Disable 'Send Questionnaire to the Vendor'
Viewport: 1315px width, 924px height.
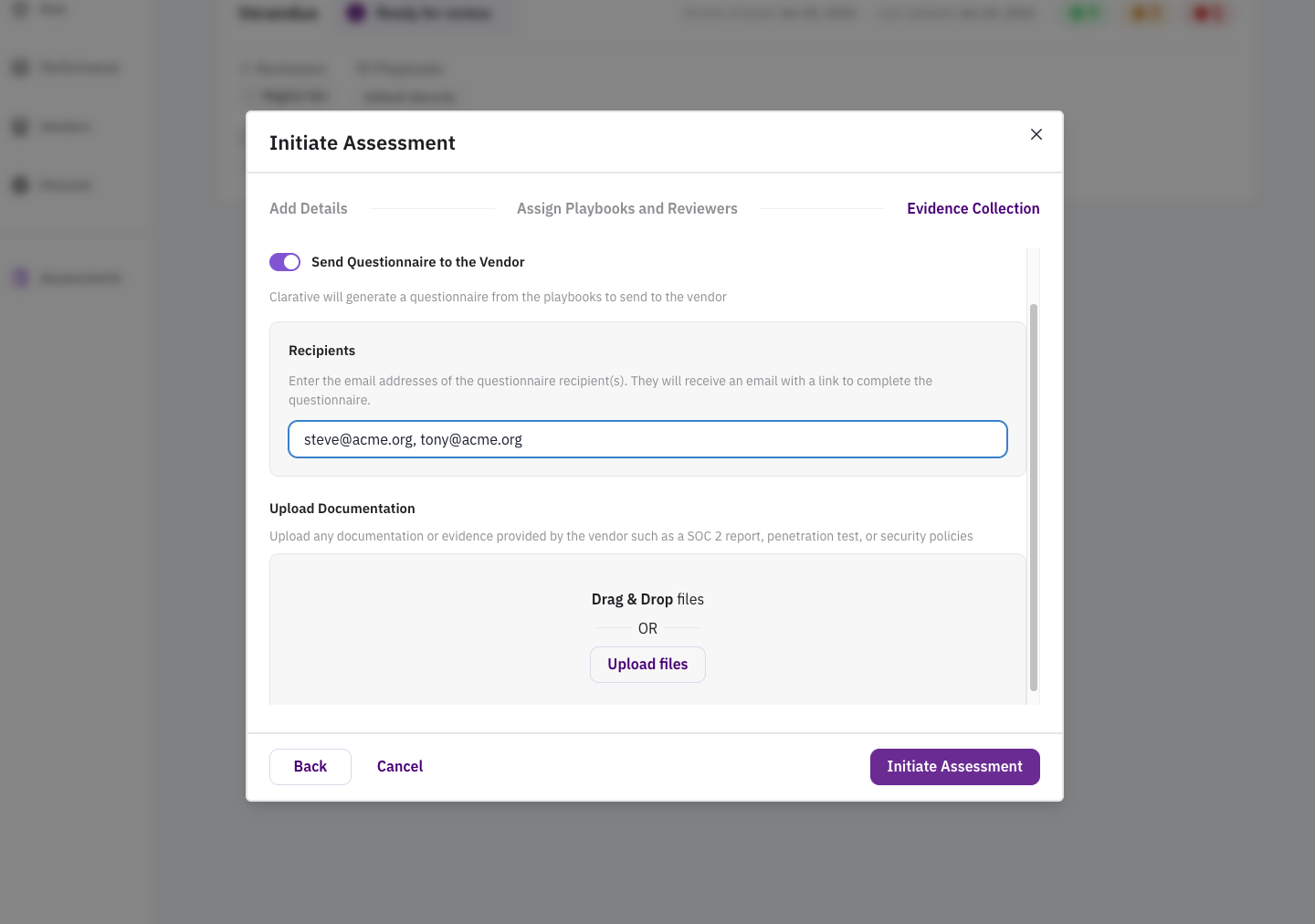[x=285, y=262]
